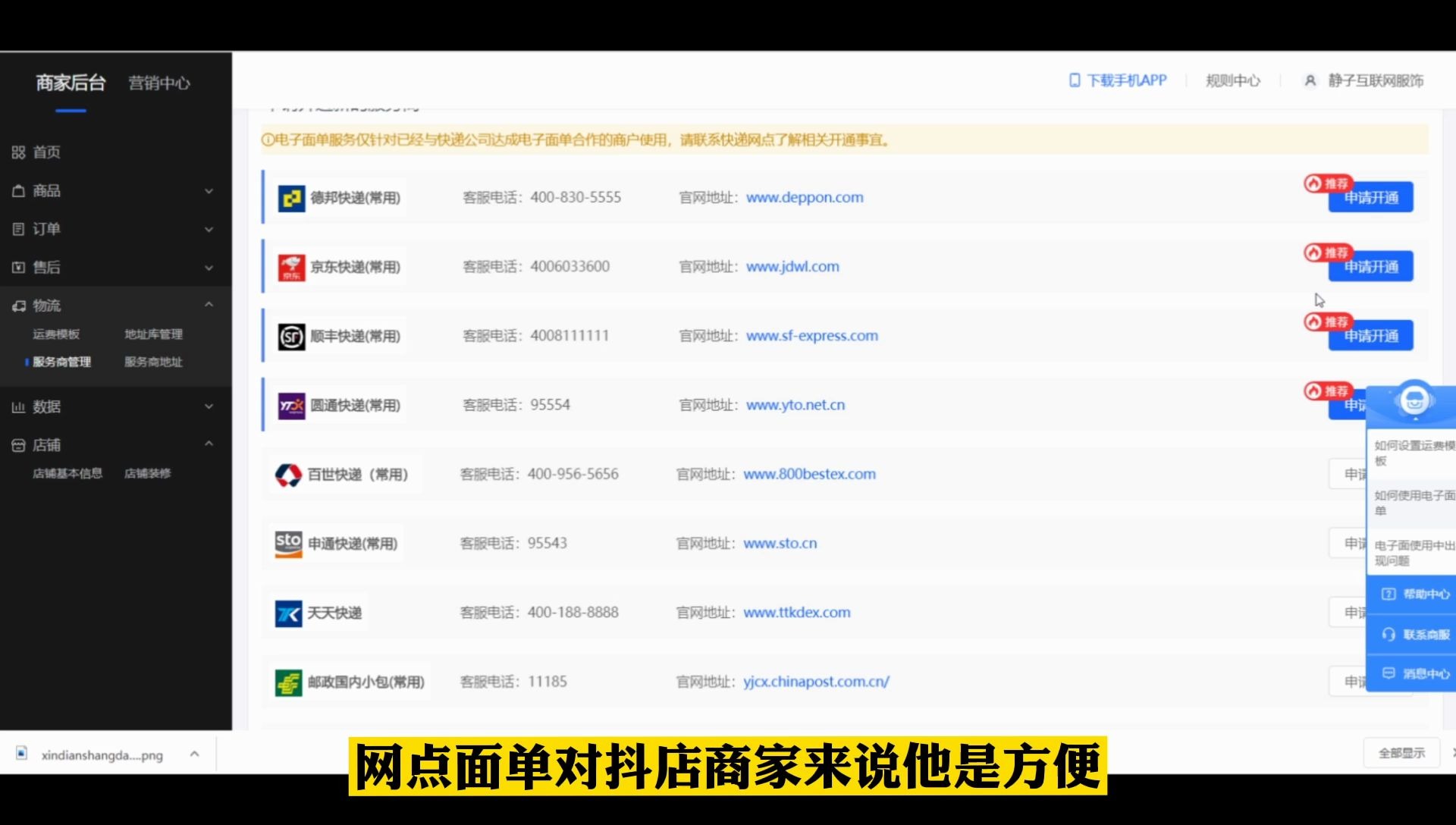Open 店铺基本信息 submenu item
Screen dimensions: 1456x825
click(x=67, y=474)
